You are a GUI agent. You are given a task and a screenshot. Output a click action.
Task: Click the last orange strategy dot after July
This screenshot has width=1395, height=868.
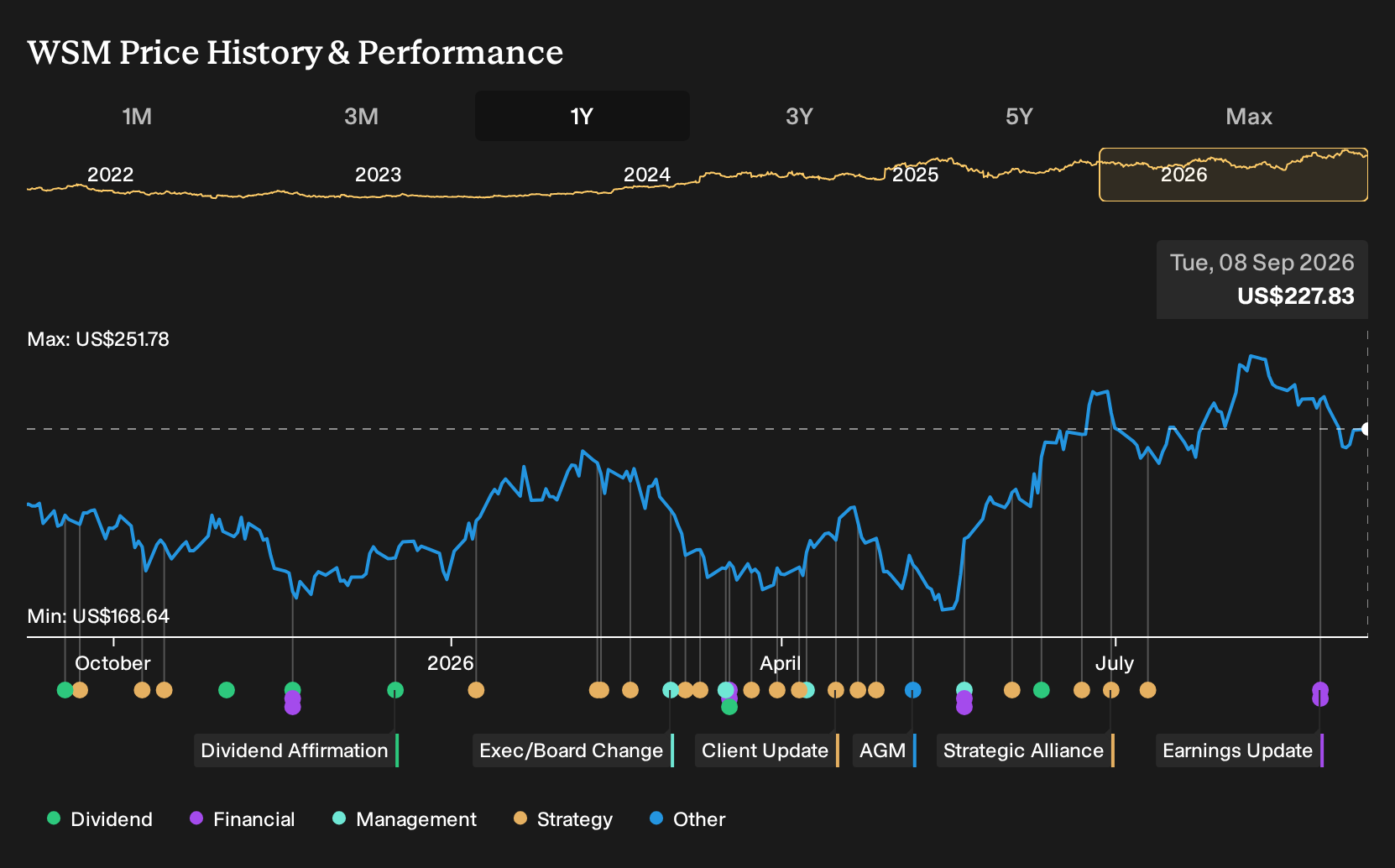tap(1148, 690)
